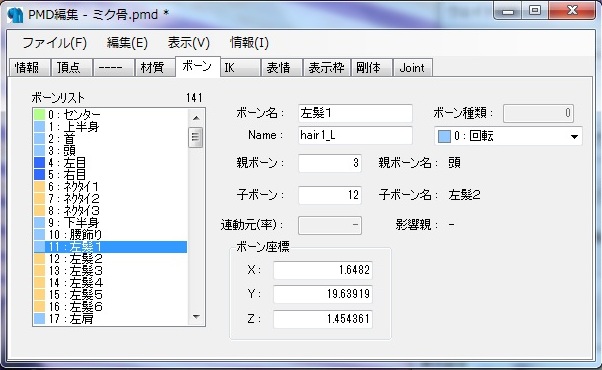Select bone 2 : 首 in list
Image resolution: width=602 pixels, height=370 pixels.
pos(110,138)
